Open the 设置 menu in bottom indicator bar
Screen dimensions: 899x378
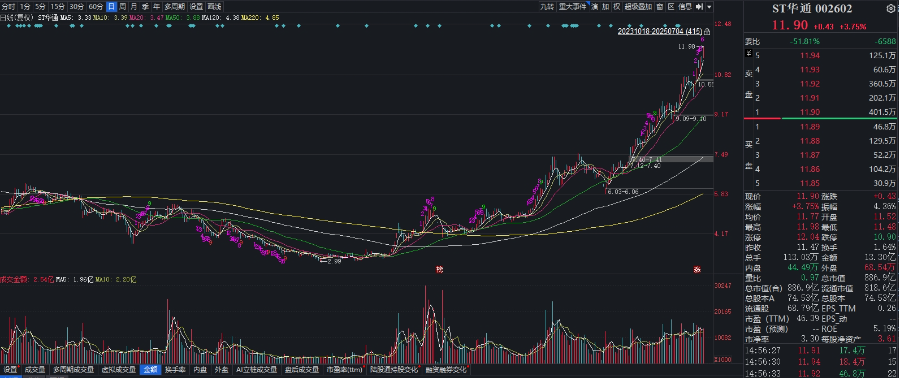click(10, 370)
